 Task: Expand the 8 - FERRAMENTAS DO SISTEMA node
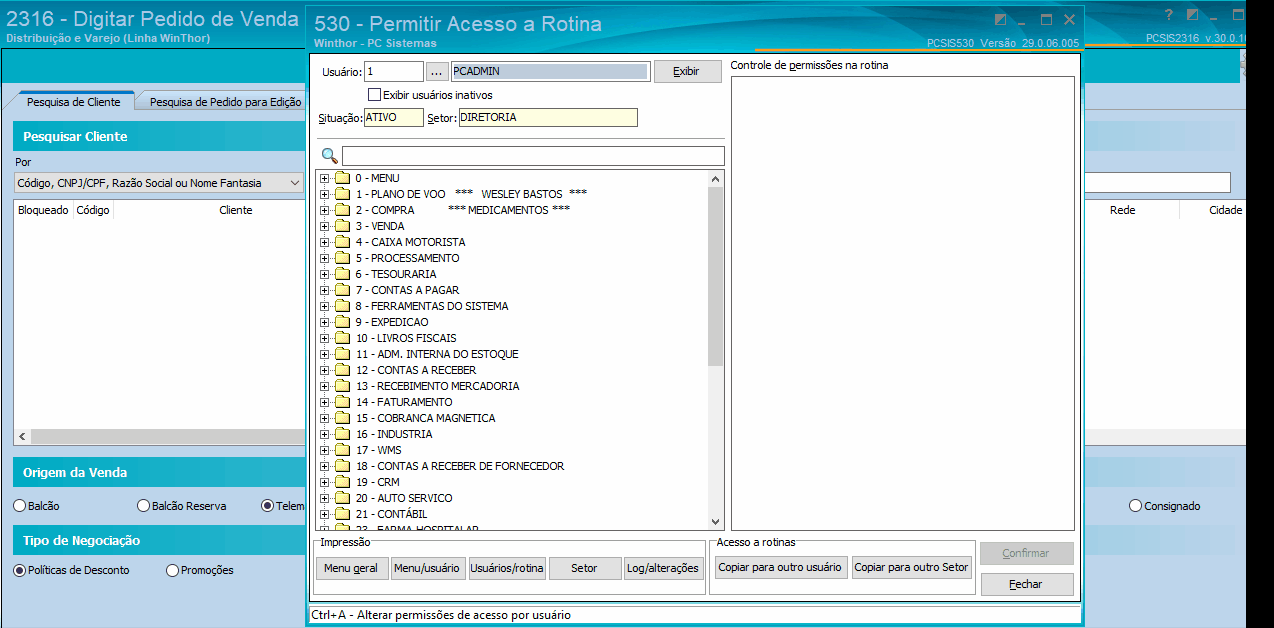click(x=324, y=306)
